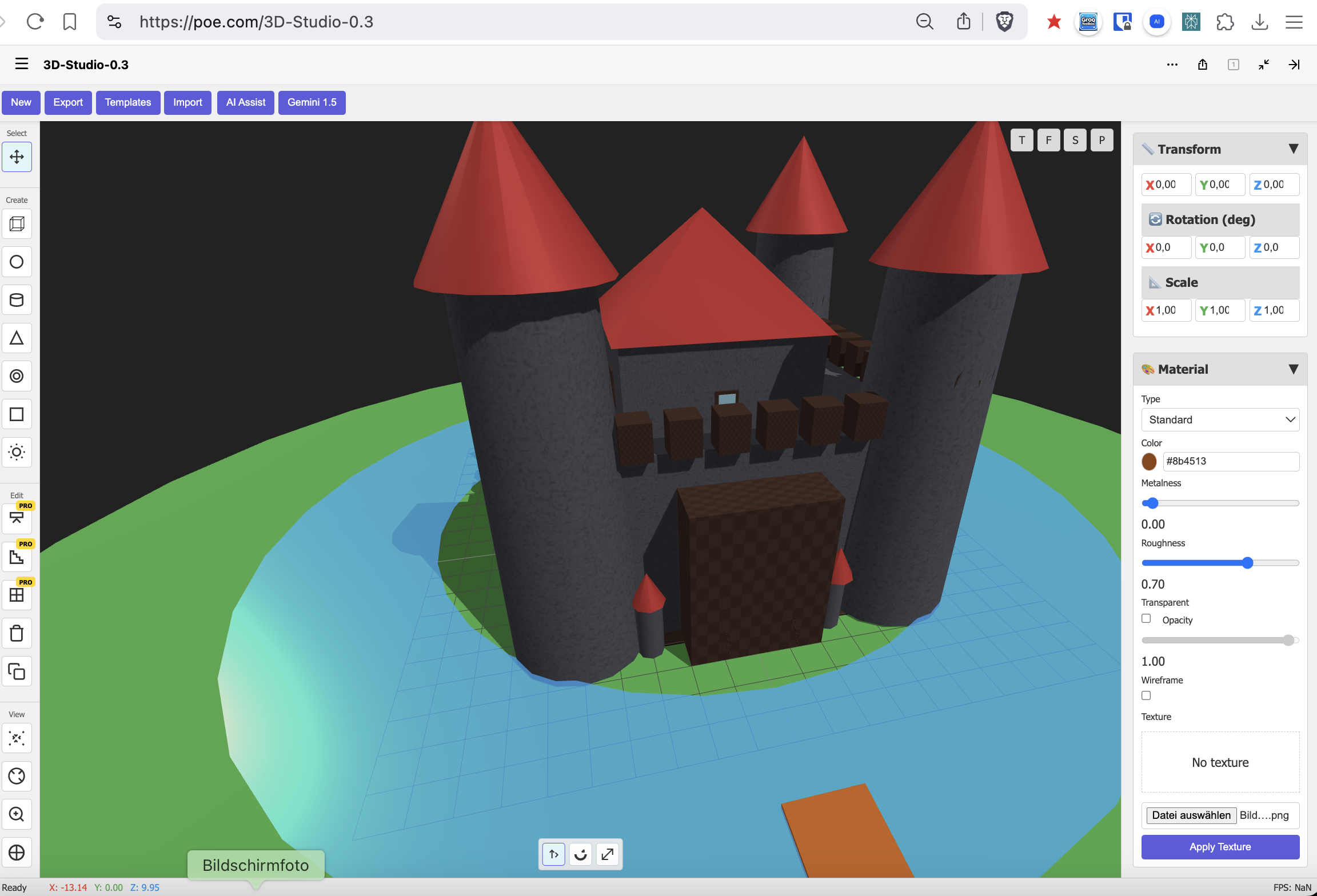Click the orbit view icon
The width and height of the screenshot is (1317, 896).
(17, 776)
